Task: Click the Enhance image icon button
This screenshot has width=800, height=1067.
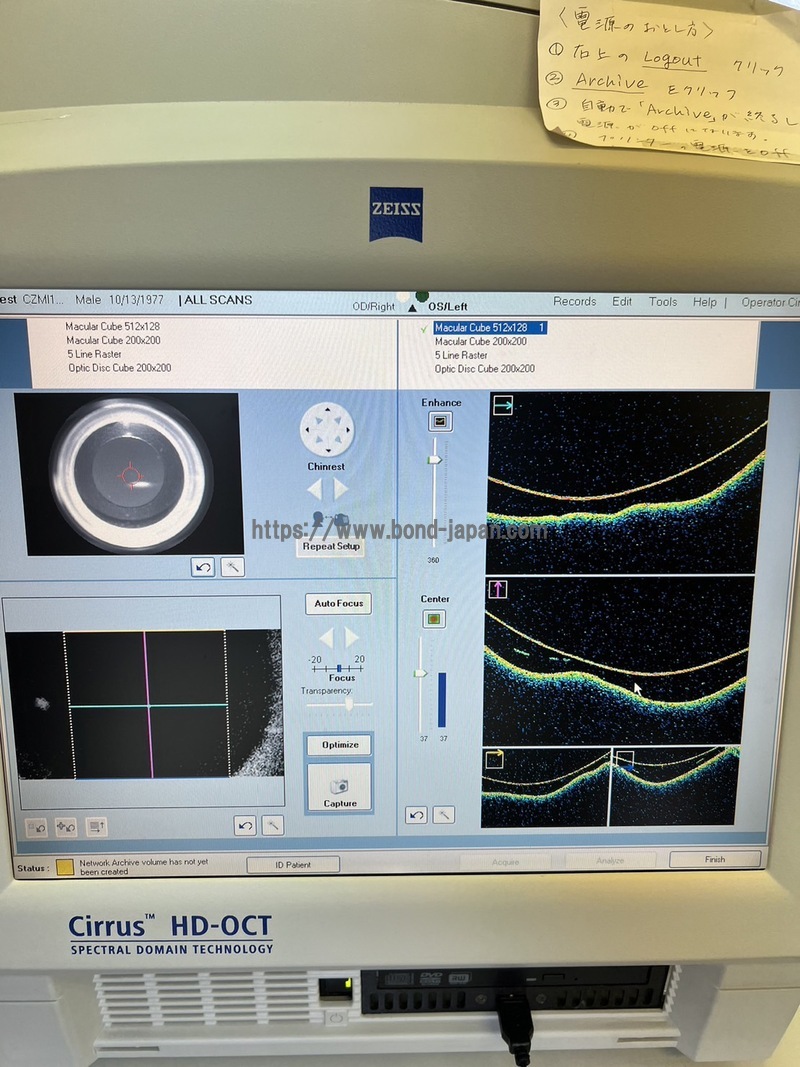Action: 441,422
